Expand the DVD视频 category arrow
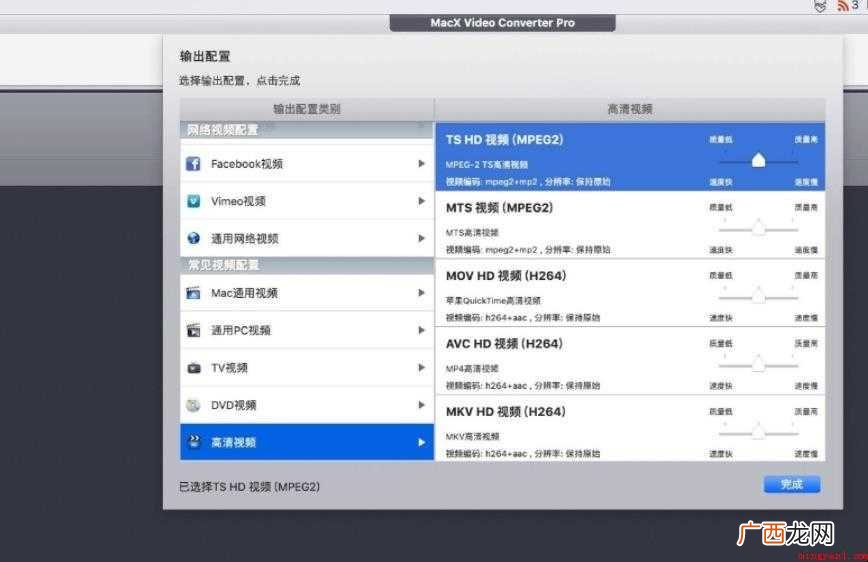This screenshot has height=562, width=868. [x=421, y=405]
